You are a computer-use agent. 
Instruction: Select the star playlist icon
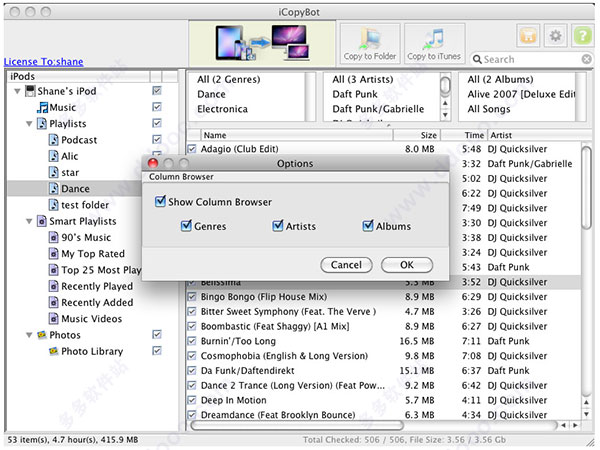coord(54,173)
